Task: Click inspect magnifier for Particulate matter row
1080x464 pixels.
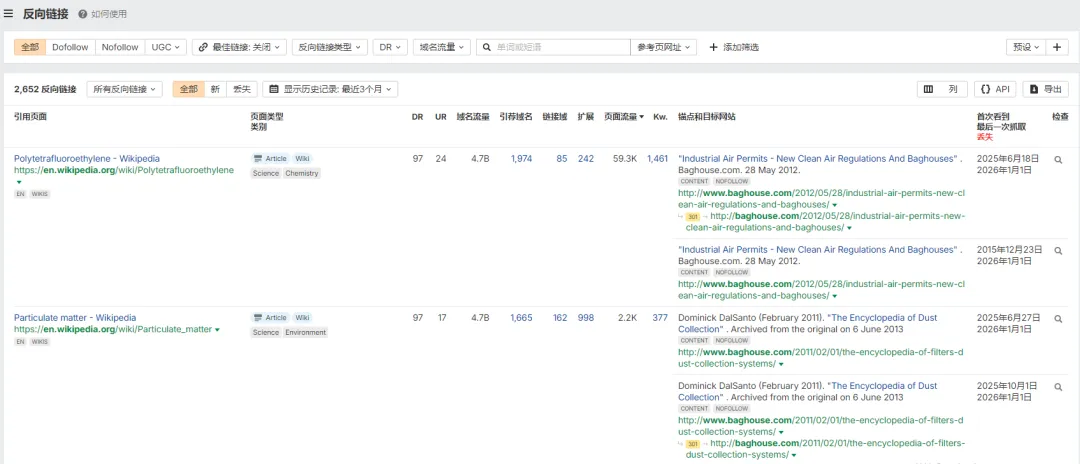Action: click(1058, 318)
